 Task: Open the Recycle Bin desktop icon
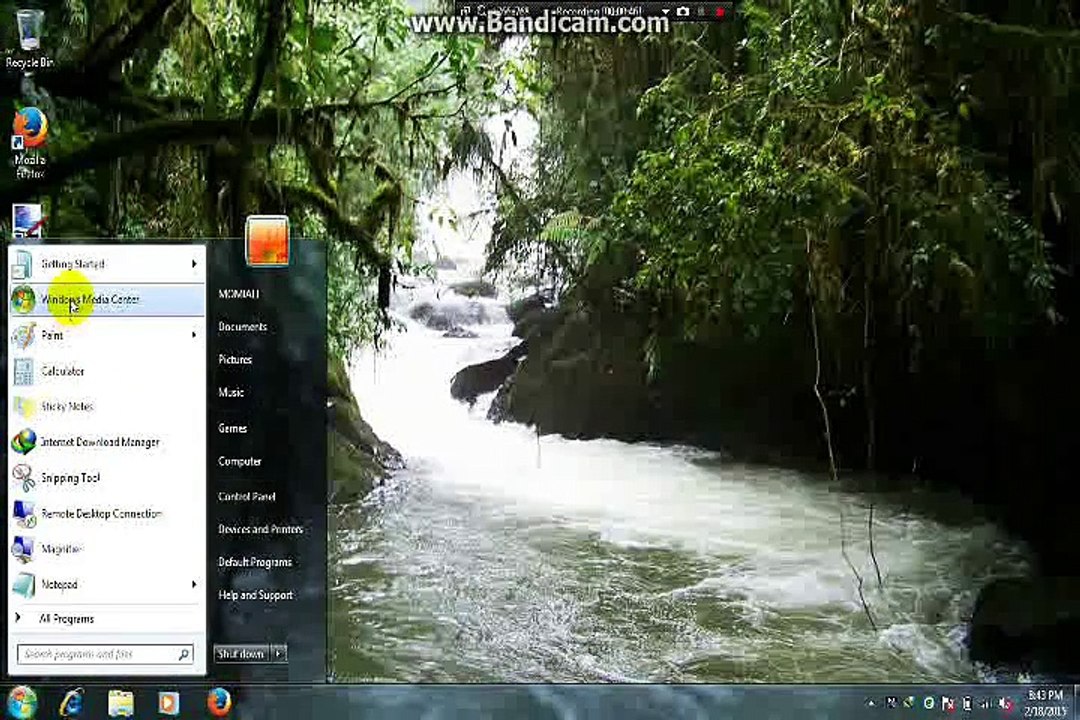[x=29, y=38]
